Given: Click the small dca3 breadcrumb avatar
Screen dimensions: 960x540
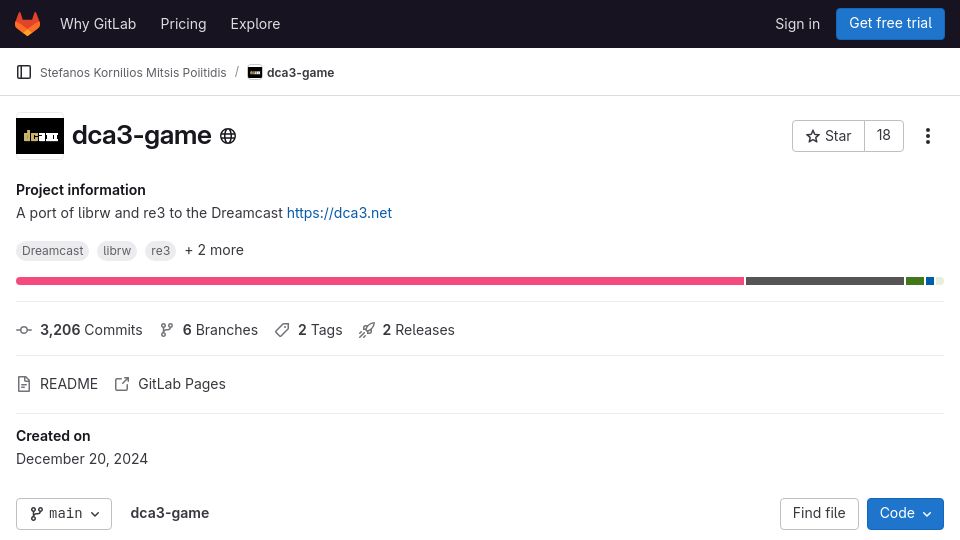Looking at the screenshot, I should (255, 72).
